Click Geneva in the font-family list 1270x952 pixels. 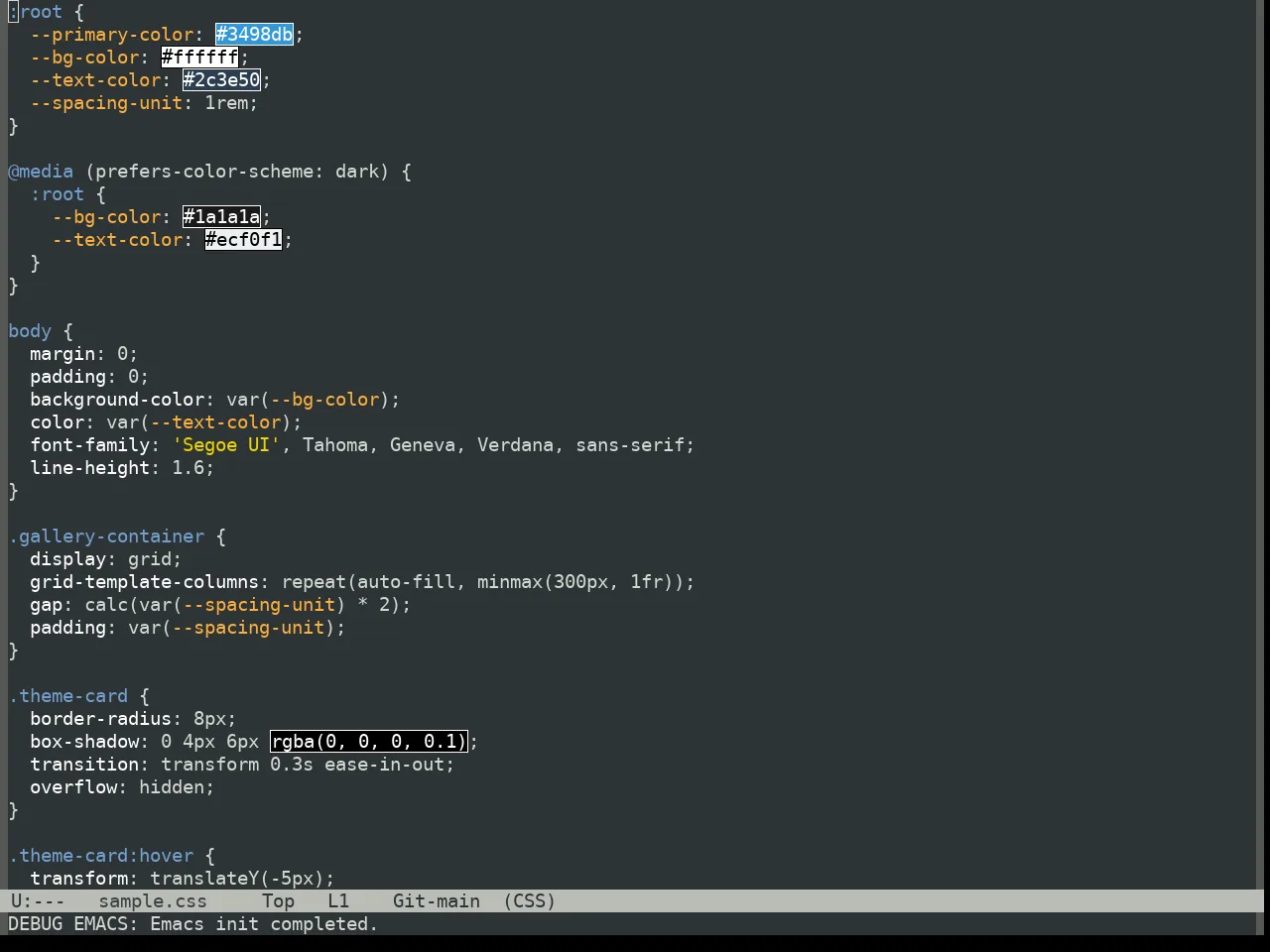423,445
